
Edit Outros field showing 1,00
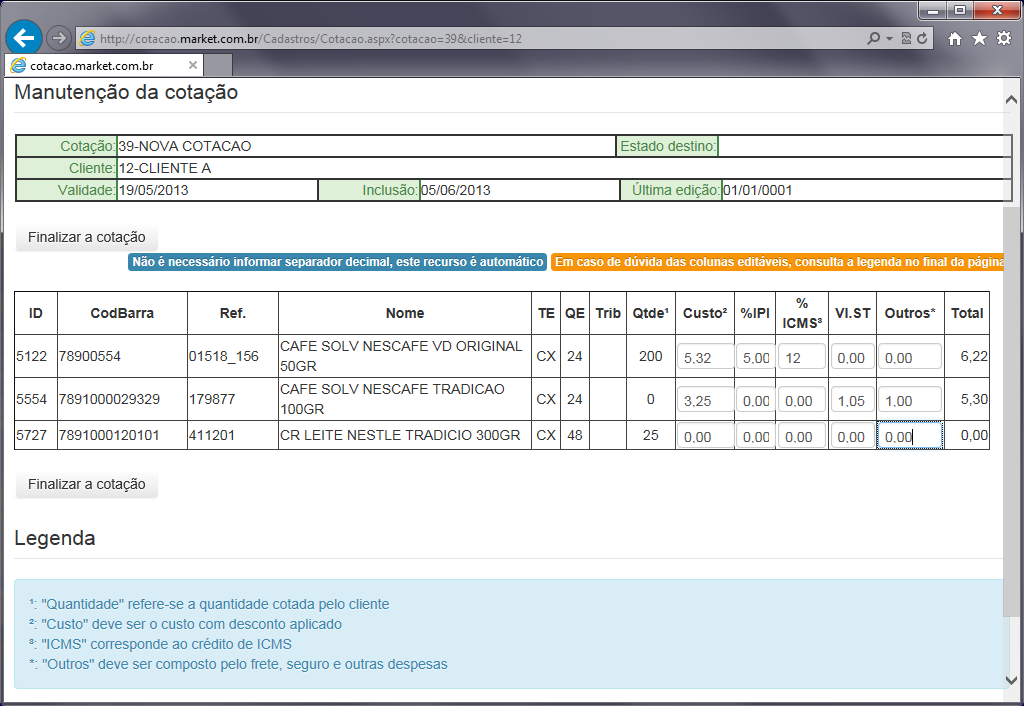(x=910, y=400)
